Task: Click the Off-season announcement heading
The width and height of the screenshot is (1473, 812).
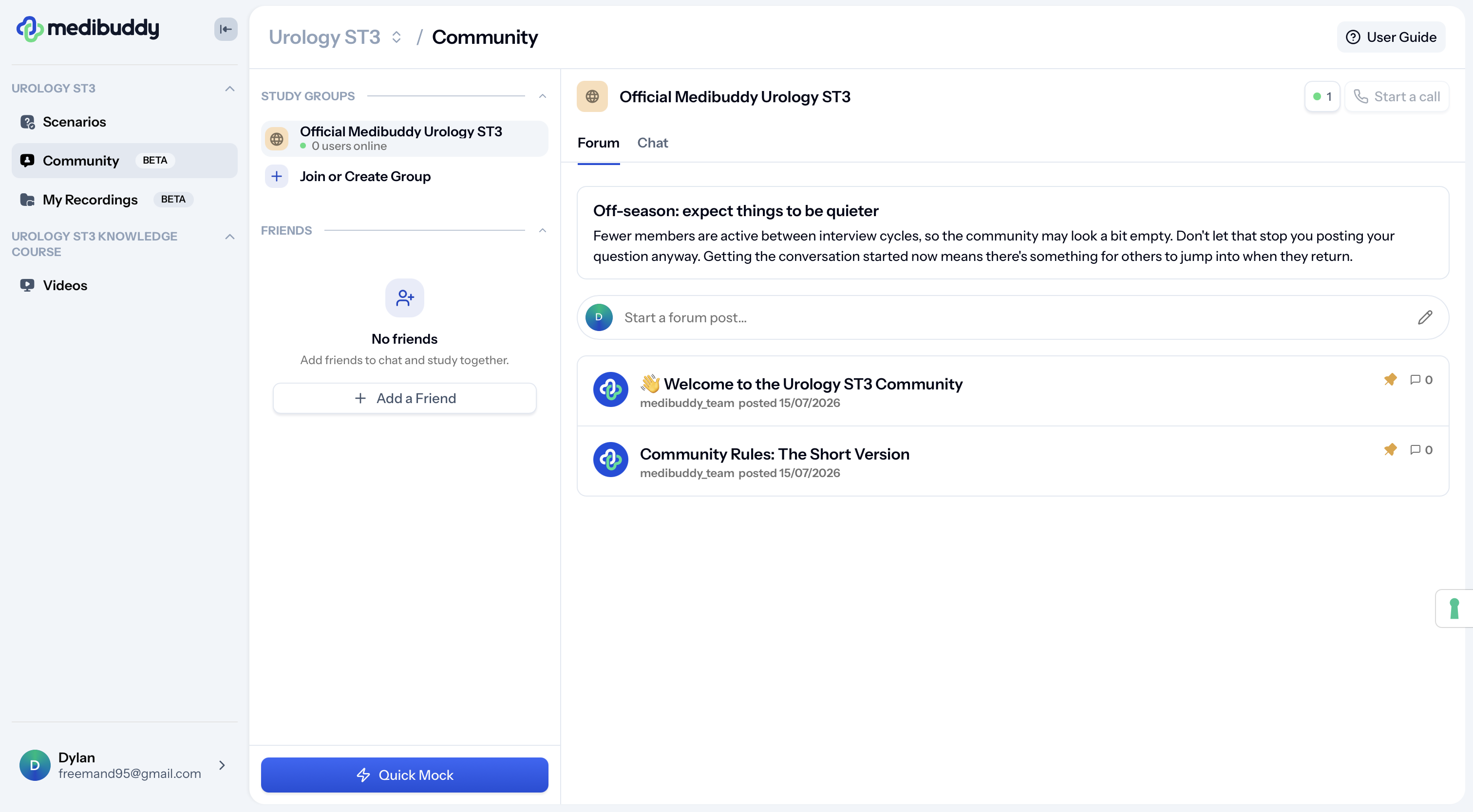Action: (x=736, y=211)
